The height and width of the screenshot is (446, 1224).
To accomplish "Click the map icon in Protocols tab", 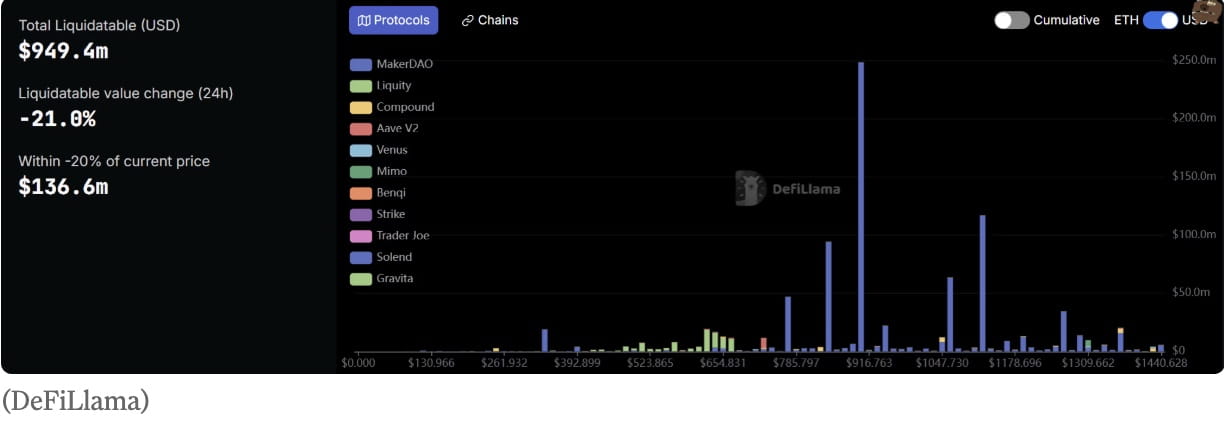I will pos(364,20).
